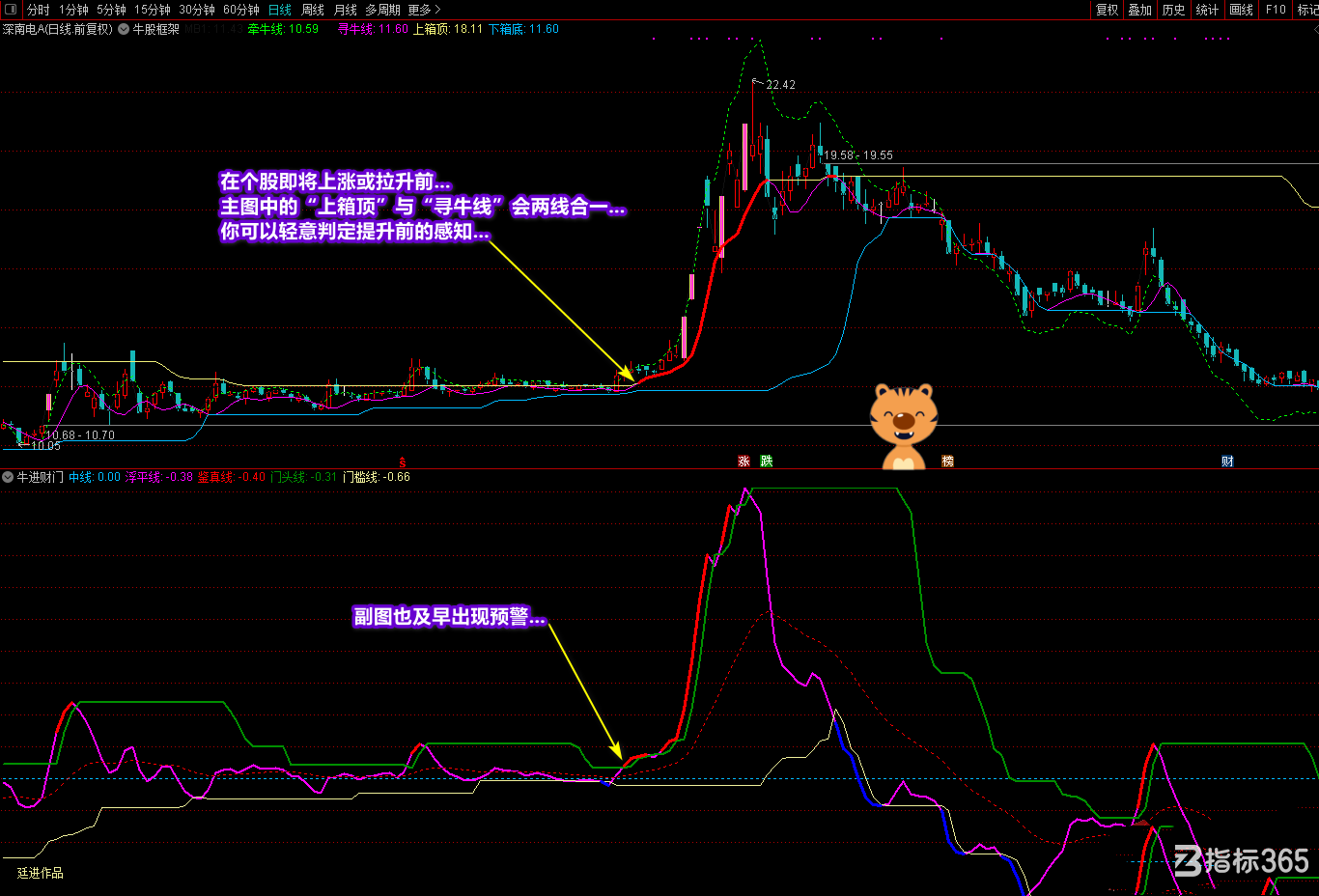Click the 22.42 peak price label

click(x=781, y=85)
